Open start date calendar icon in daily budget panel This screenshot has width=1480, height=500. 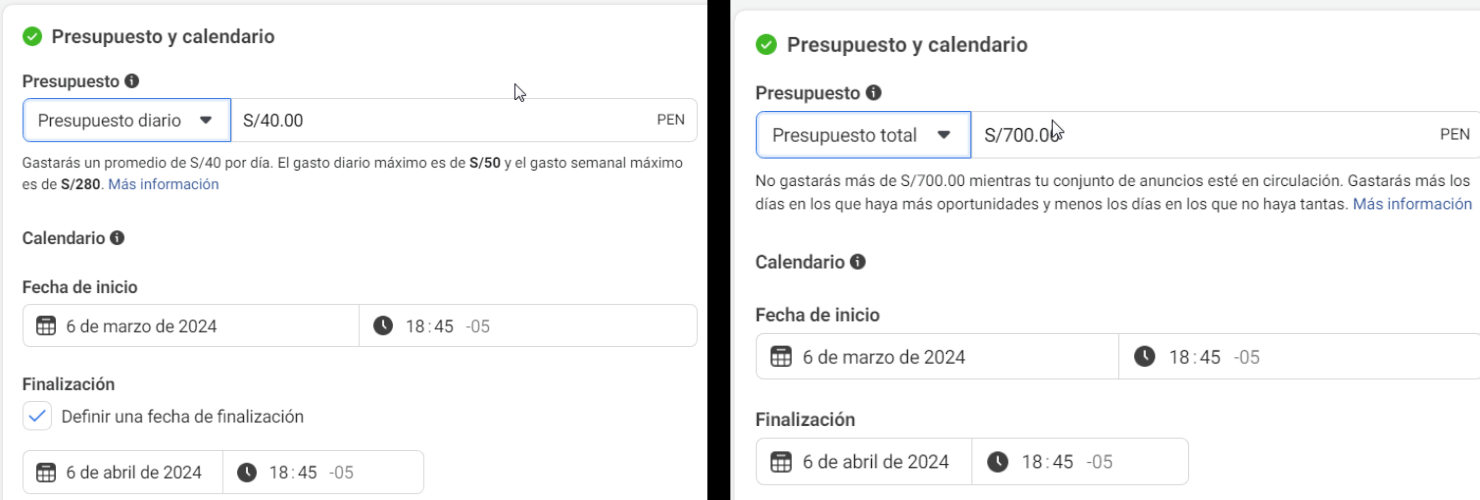tap(46, 326)
